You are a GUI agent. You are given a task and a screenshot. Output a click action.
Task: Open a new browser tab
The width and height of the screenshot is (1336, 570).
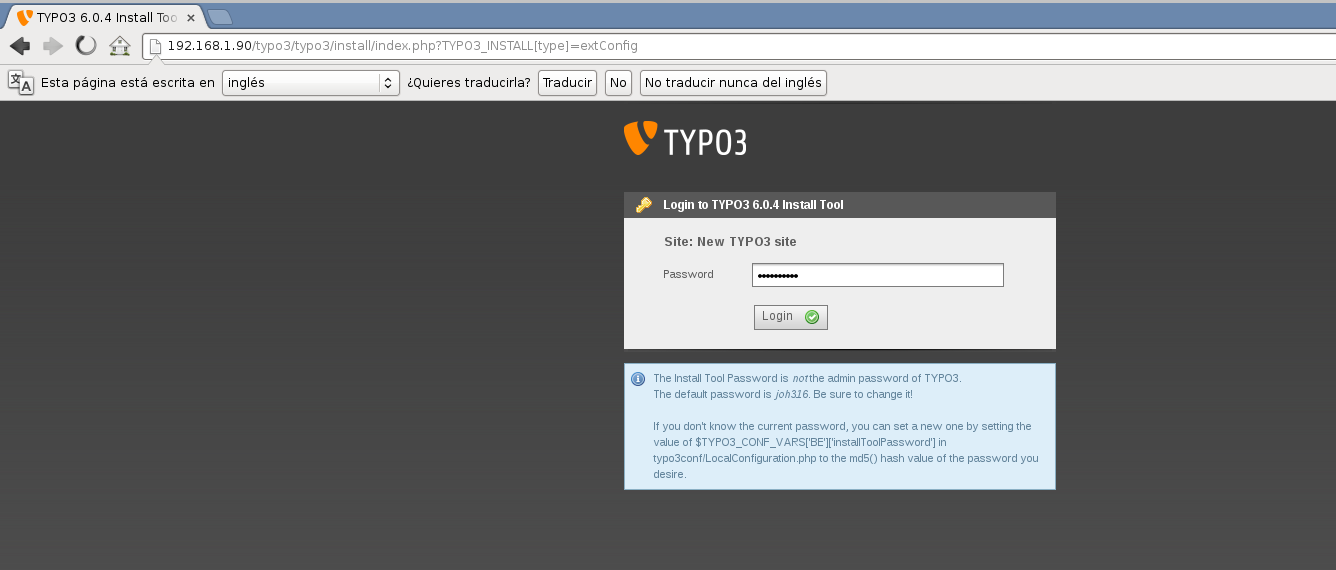coord(219,16)
